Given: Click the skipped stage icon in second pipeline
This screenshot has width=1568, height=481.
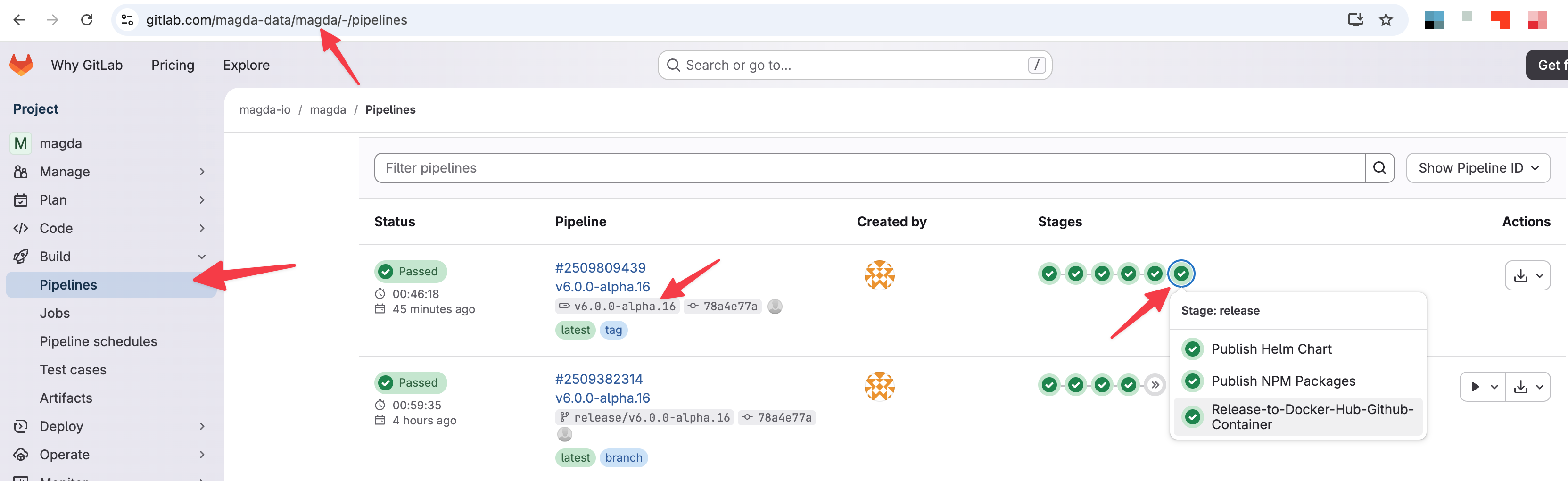Looking at the screenshot, I should pos(1155,385).
